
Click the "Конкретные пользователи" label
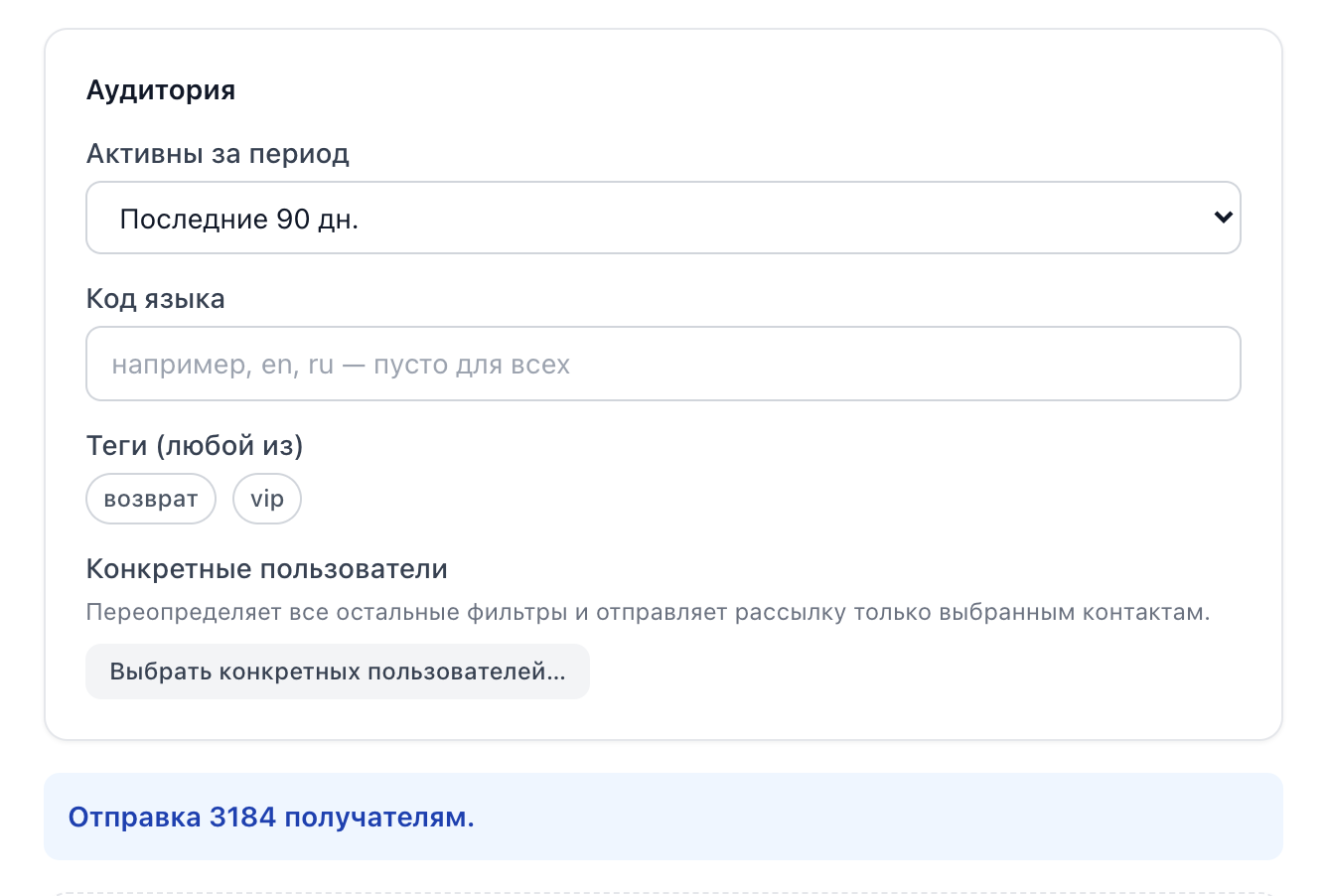(x=267, y=569)
